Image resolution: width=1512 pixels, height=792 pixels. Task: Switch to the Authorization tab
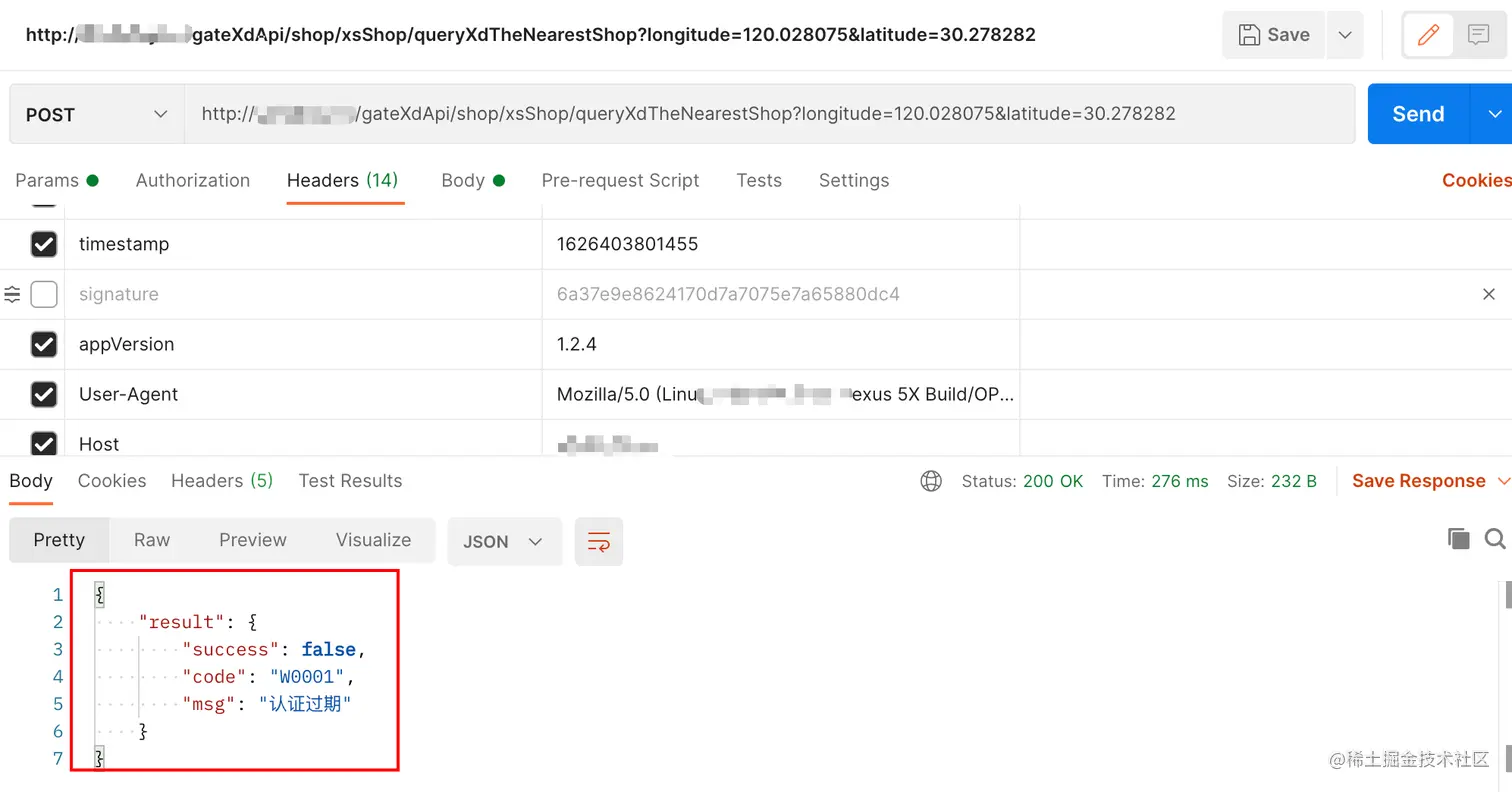coord(193,180)
